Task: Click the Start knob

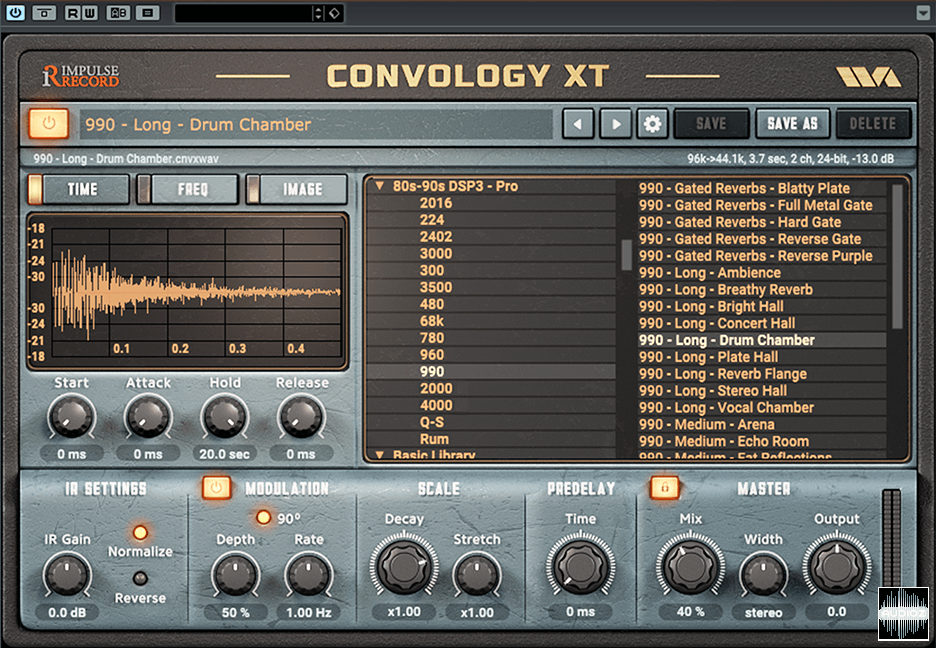Action: (71, 417)
